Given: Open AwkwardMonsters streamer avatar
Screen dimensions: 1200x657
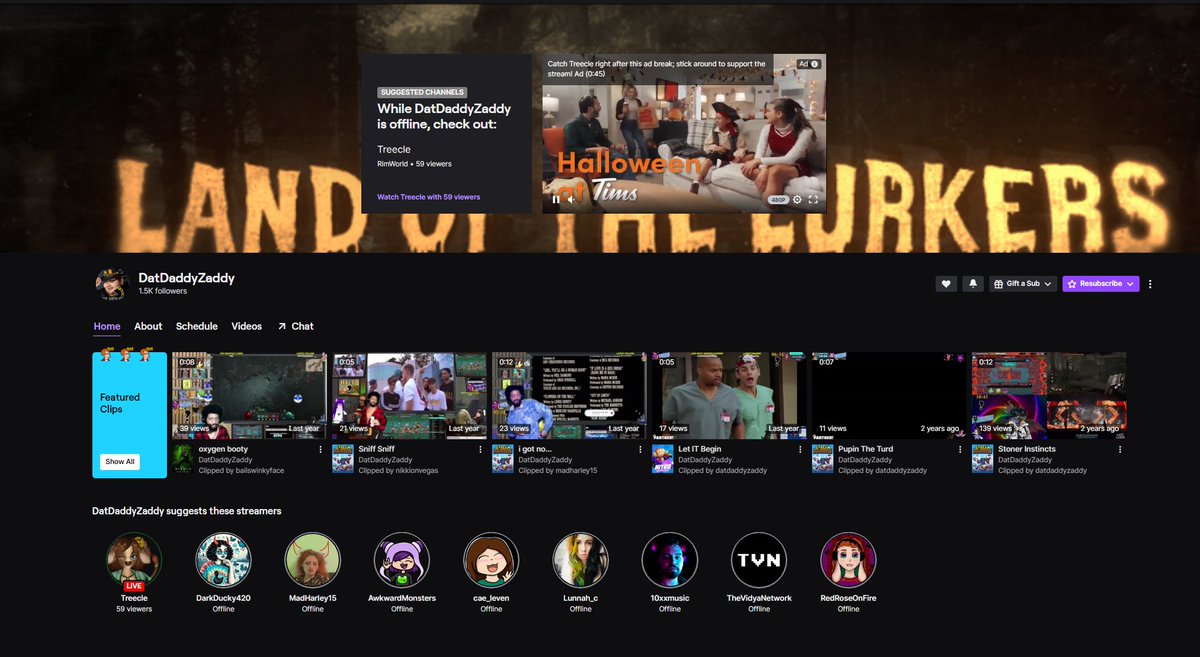Looking at the screenshot, I should [x=402, y=560].
